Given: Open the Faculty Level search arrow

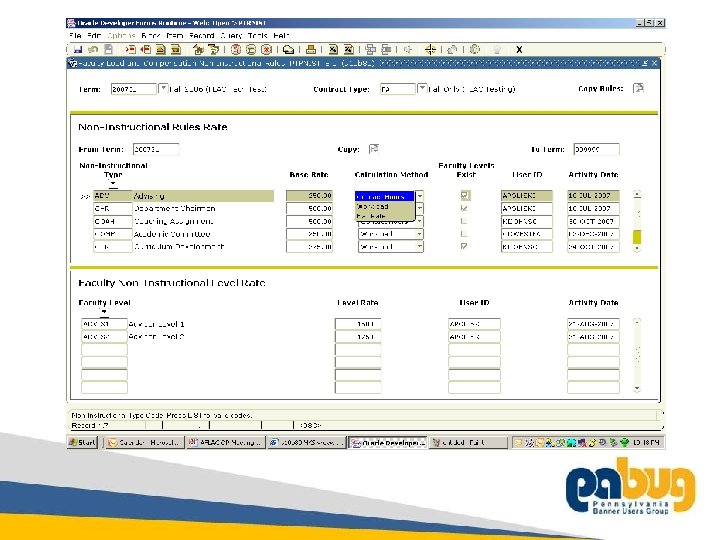Looking at the screenshot, I should pos(104,312).
